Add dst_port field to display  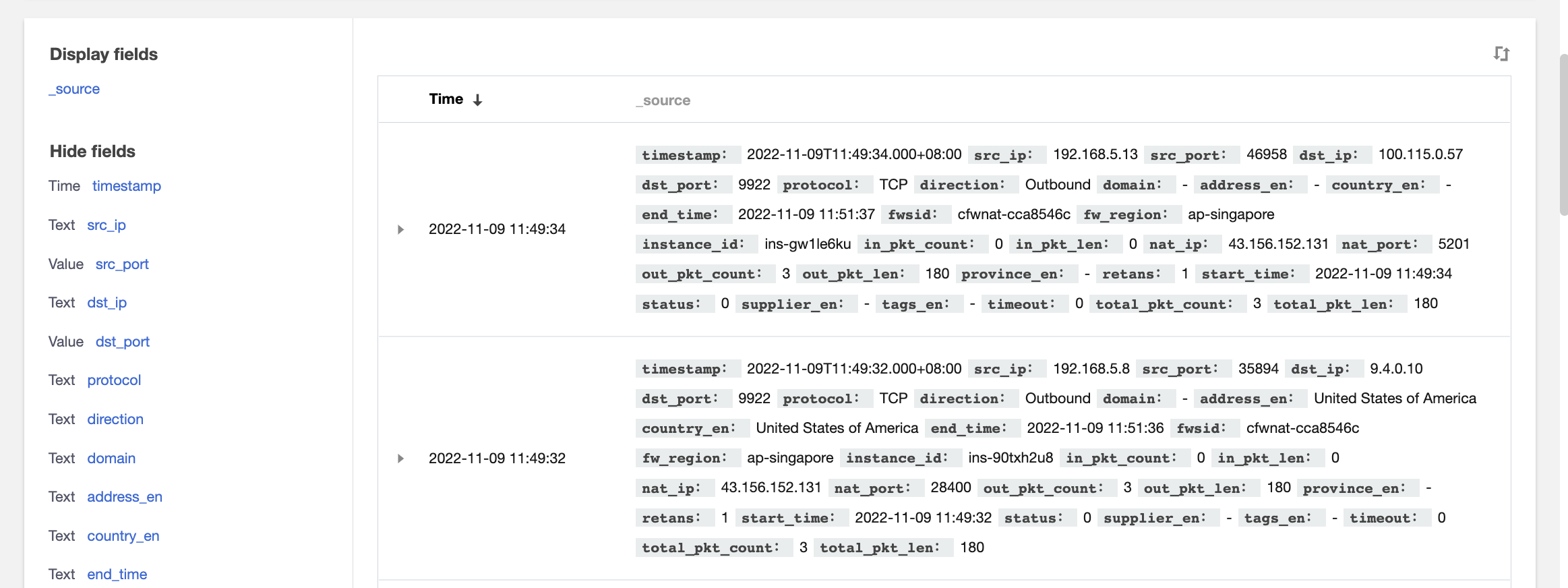[122, 342]
